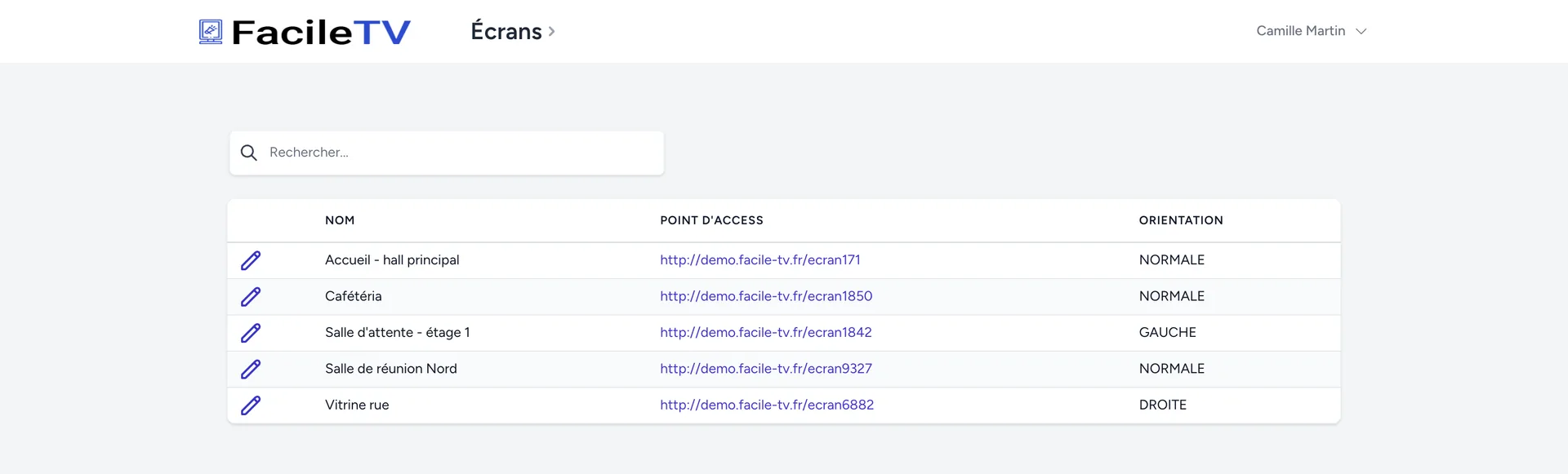Go to the ecran6882 access point link
The width and height of the screenshot is (1568, 474).
coord(767,405)
